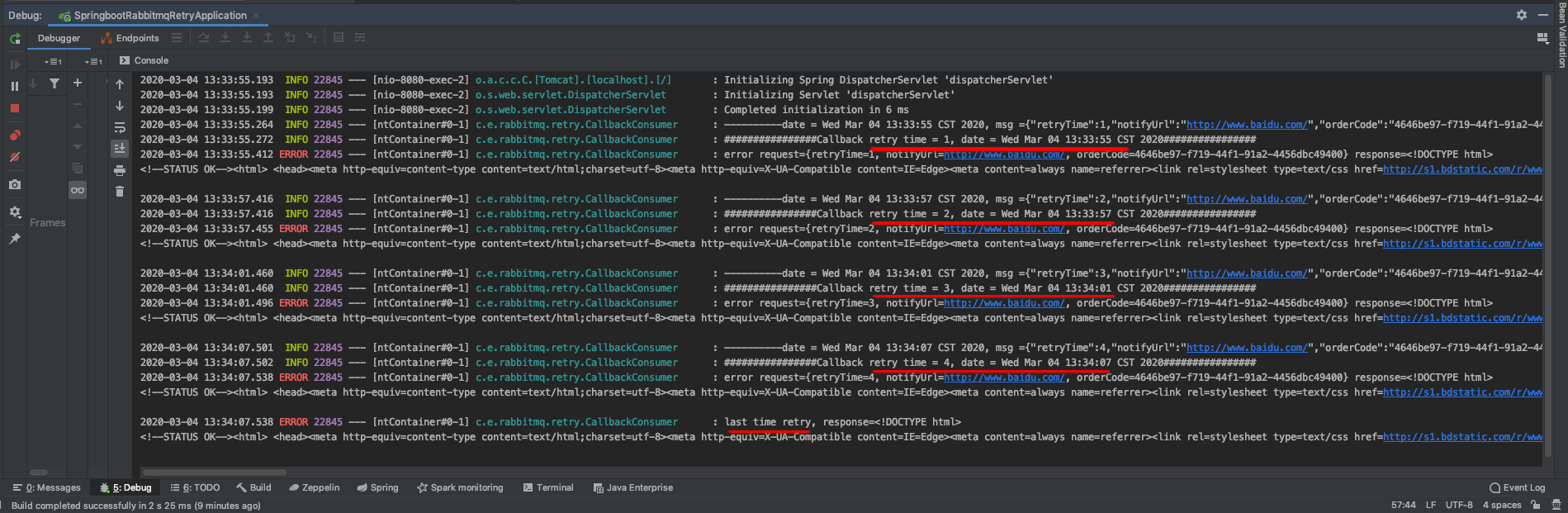Click the Rerun application icon
Image resolution: width=1568 pixels, height=513 pixels.
(15, 38)
